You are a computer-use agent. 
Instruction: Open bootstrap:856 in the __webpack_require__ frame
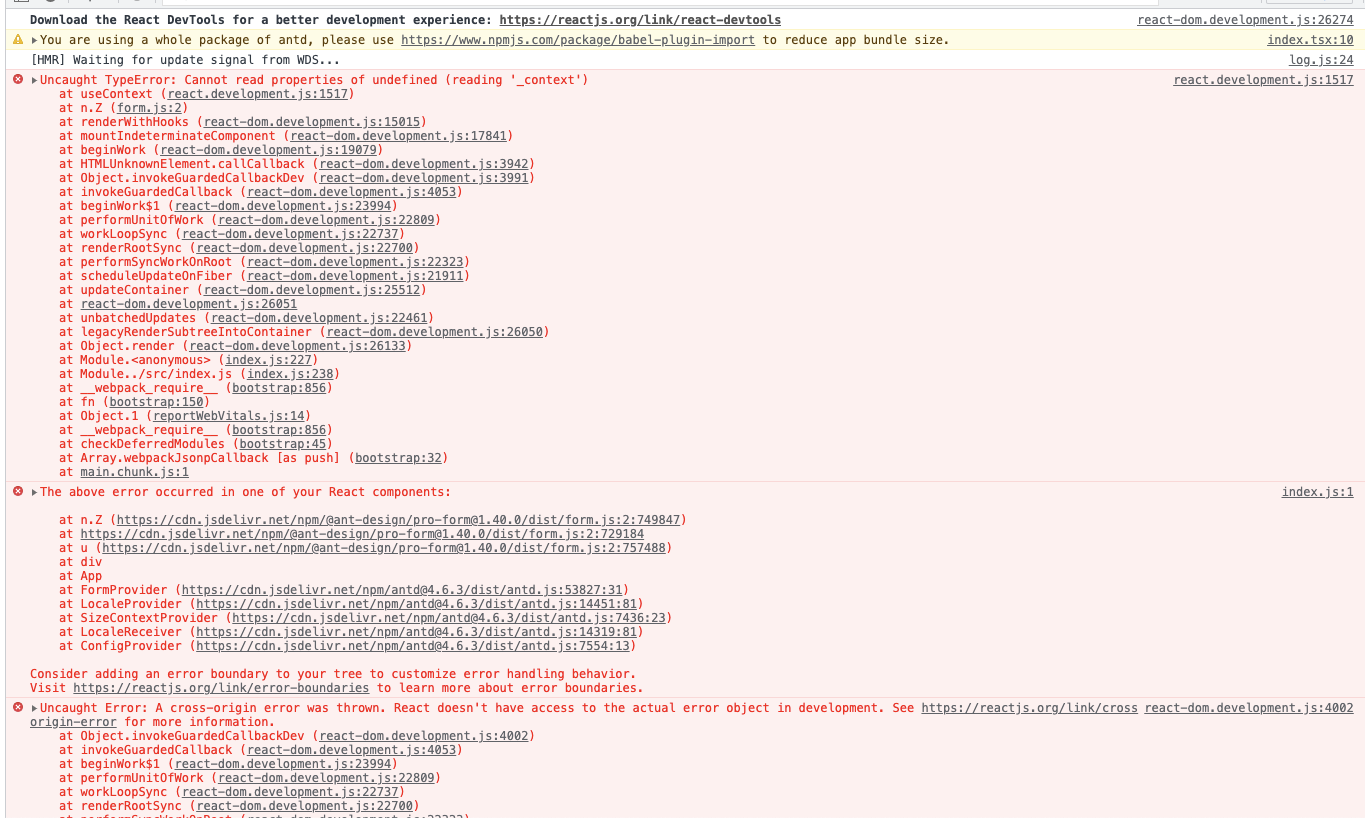point(279,387)
